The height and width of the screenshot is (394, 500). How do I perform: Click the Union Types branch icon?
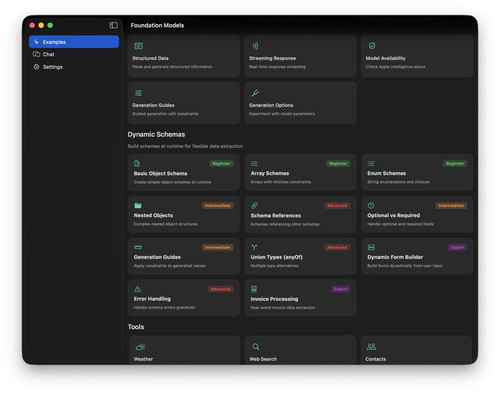click(254, 247)
